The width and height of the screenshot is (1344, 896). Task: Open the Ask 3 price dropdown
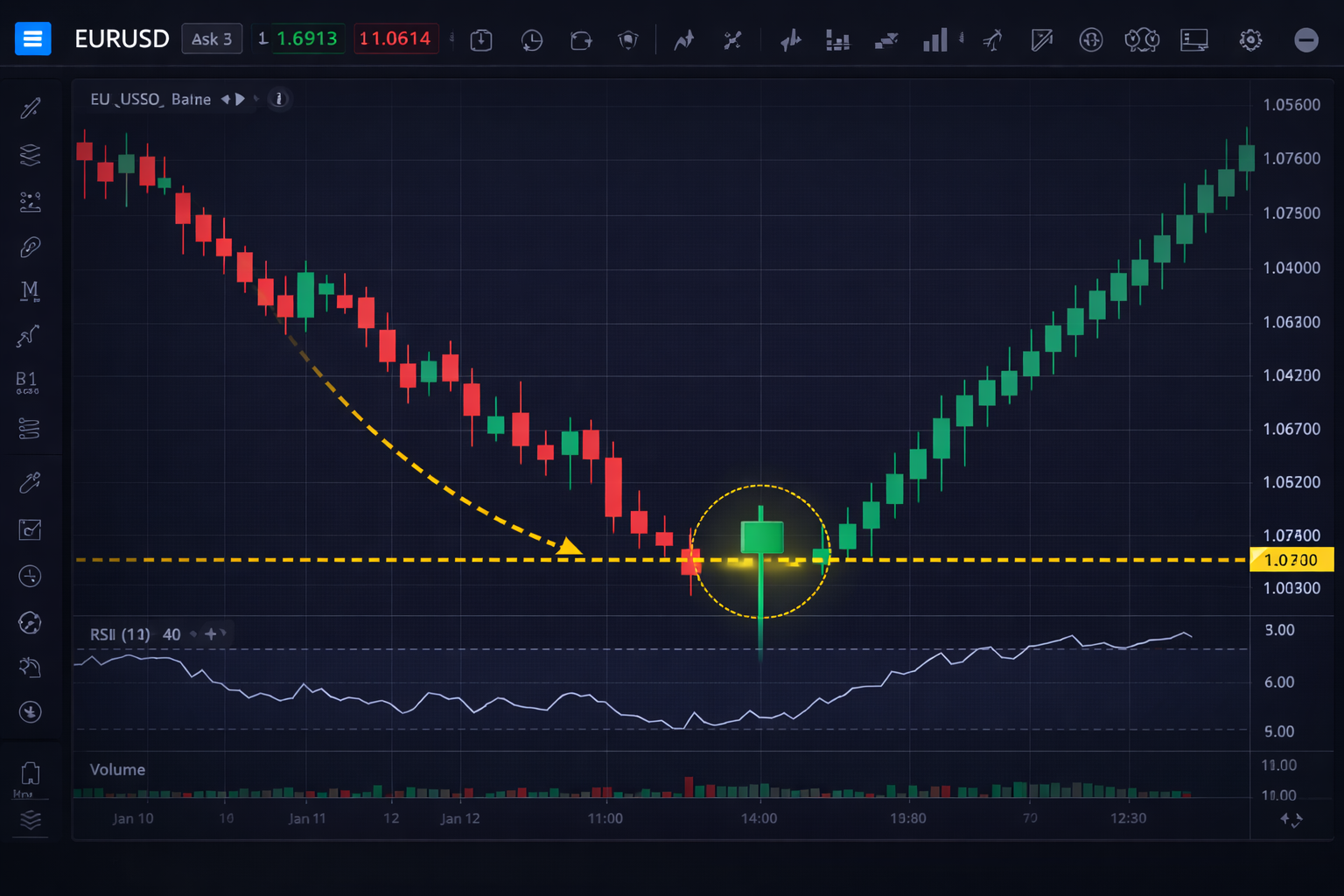tap(212, 38)
